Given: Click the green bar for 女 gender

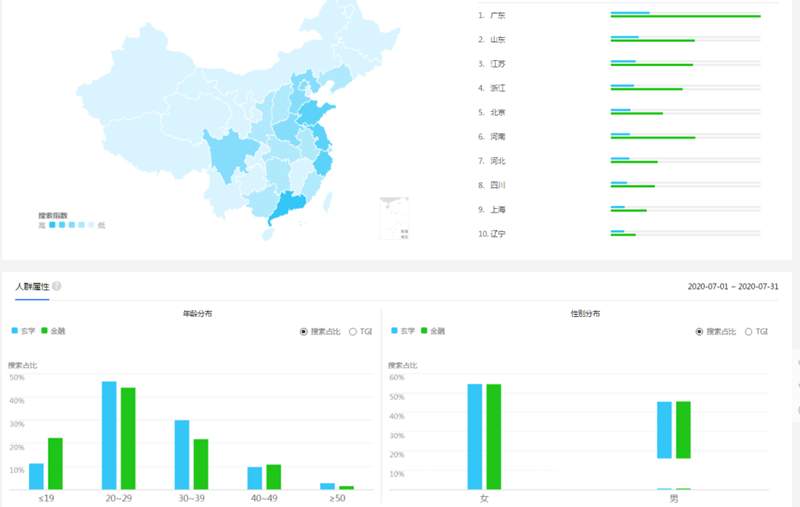Looking at the screenshot, I should (x=494, y=437).
